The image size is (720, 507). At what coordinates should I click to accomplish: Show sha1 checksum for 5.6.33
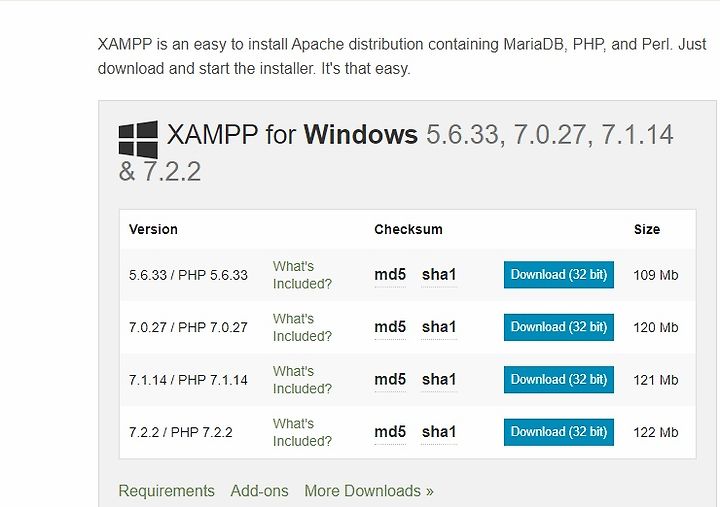[439, 275]
